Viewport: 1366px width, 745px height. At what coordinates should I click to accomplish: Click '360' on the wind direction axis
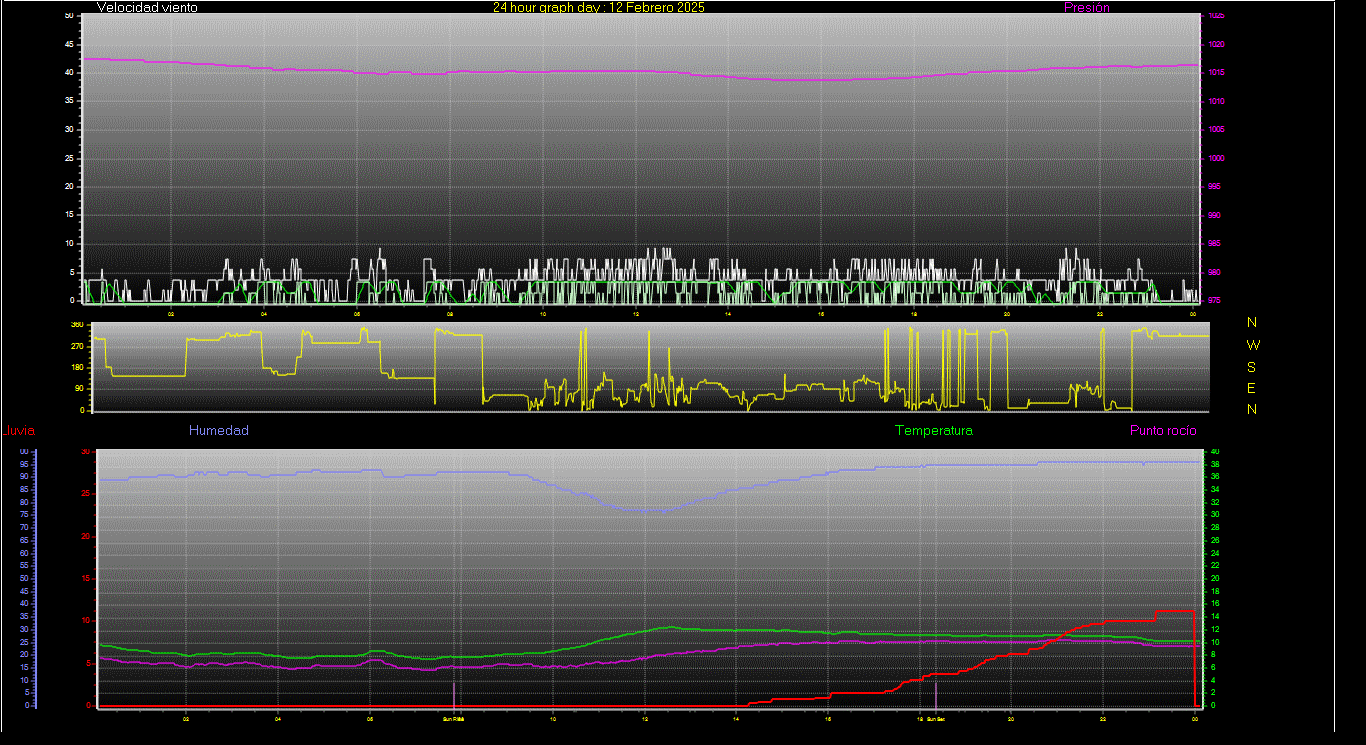click(x=77, y=325)
